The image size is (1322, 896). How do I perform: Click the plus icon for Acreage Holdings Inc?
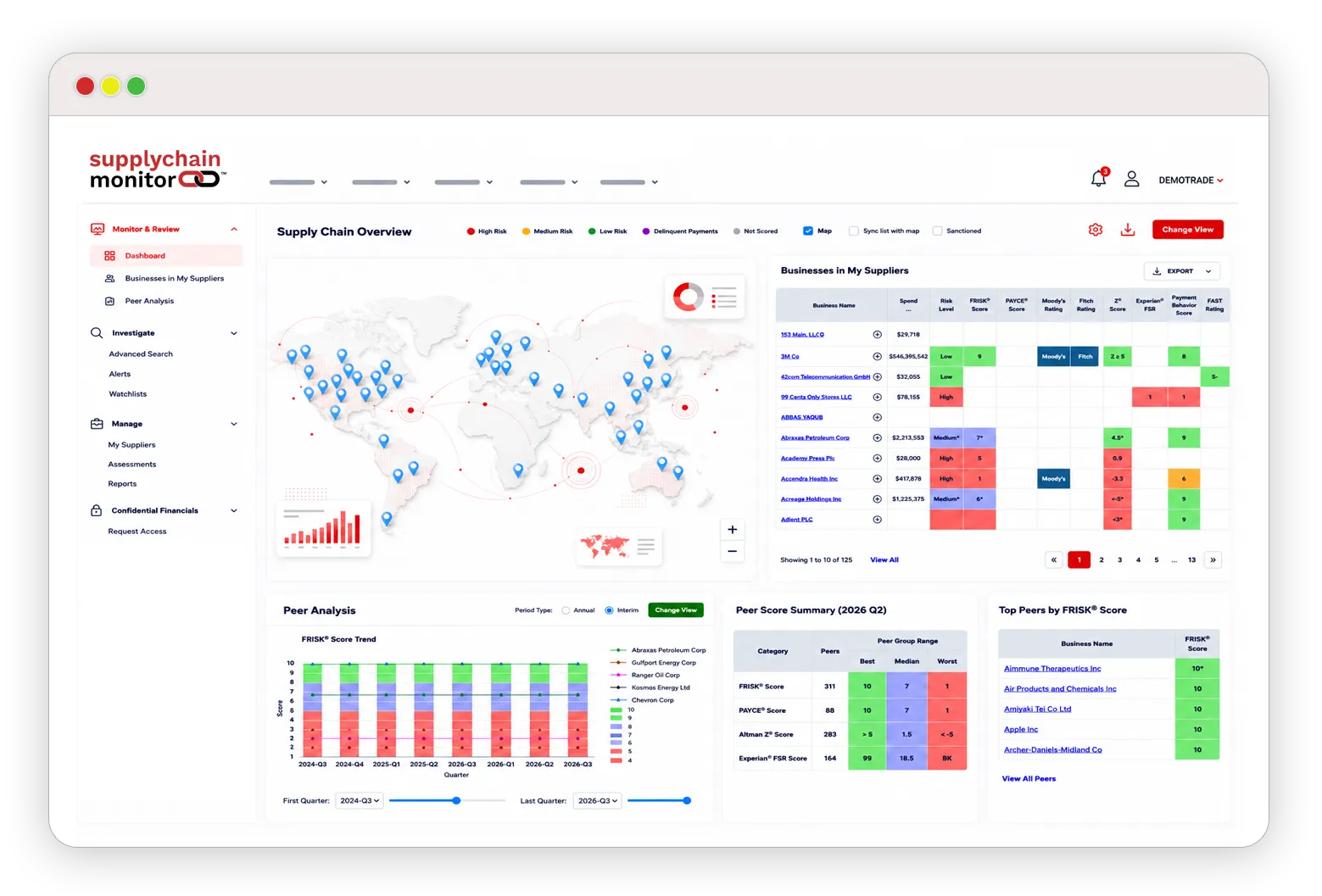coord(878,498)
